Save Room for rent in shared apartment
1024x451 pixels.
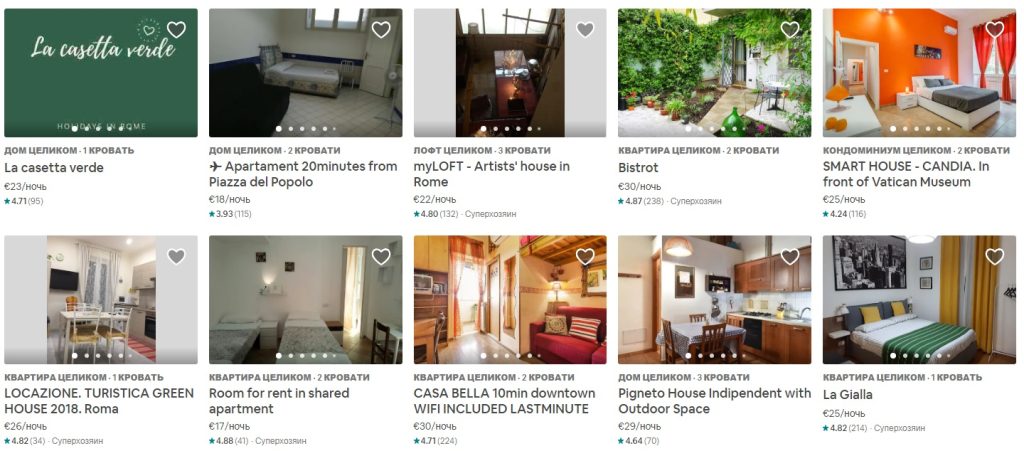pos(381,257)
